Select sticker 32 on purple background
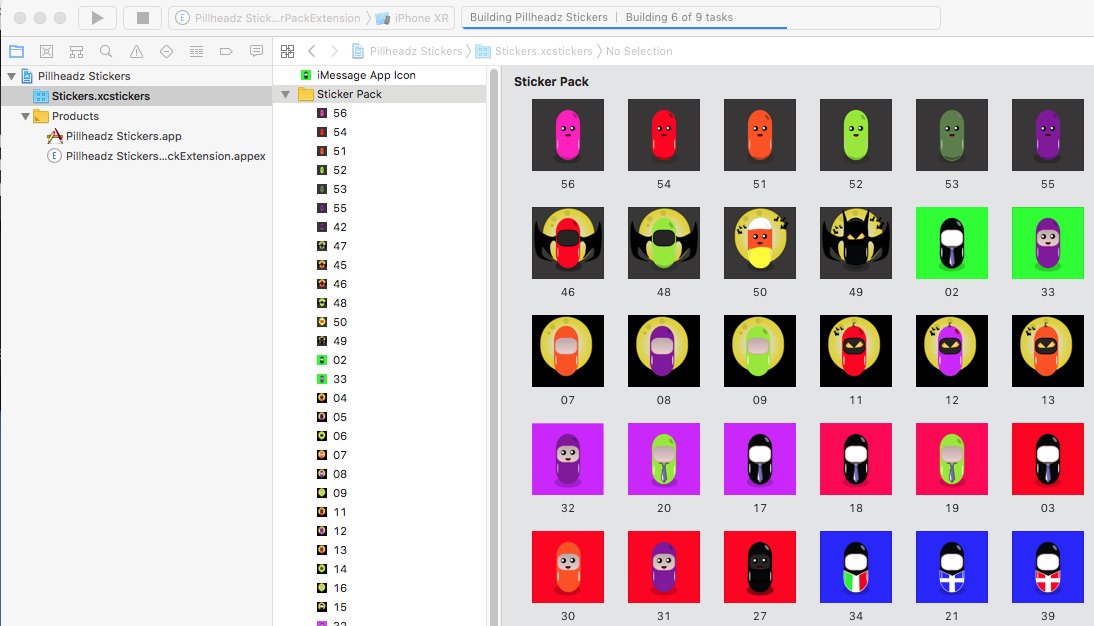This screenshot has width=1094, height=626. point(568,459)
